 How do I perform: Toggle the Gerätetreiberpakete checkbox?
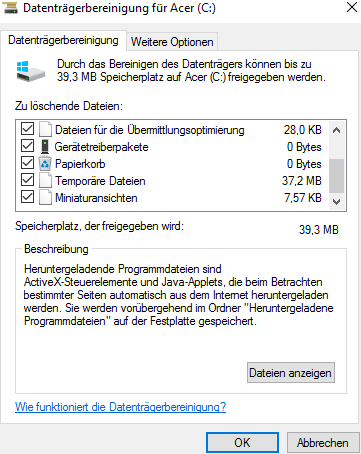27,146
